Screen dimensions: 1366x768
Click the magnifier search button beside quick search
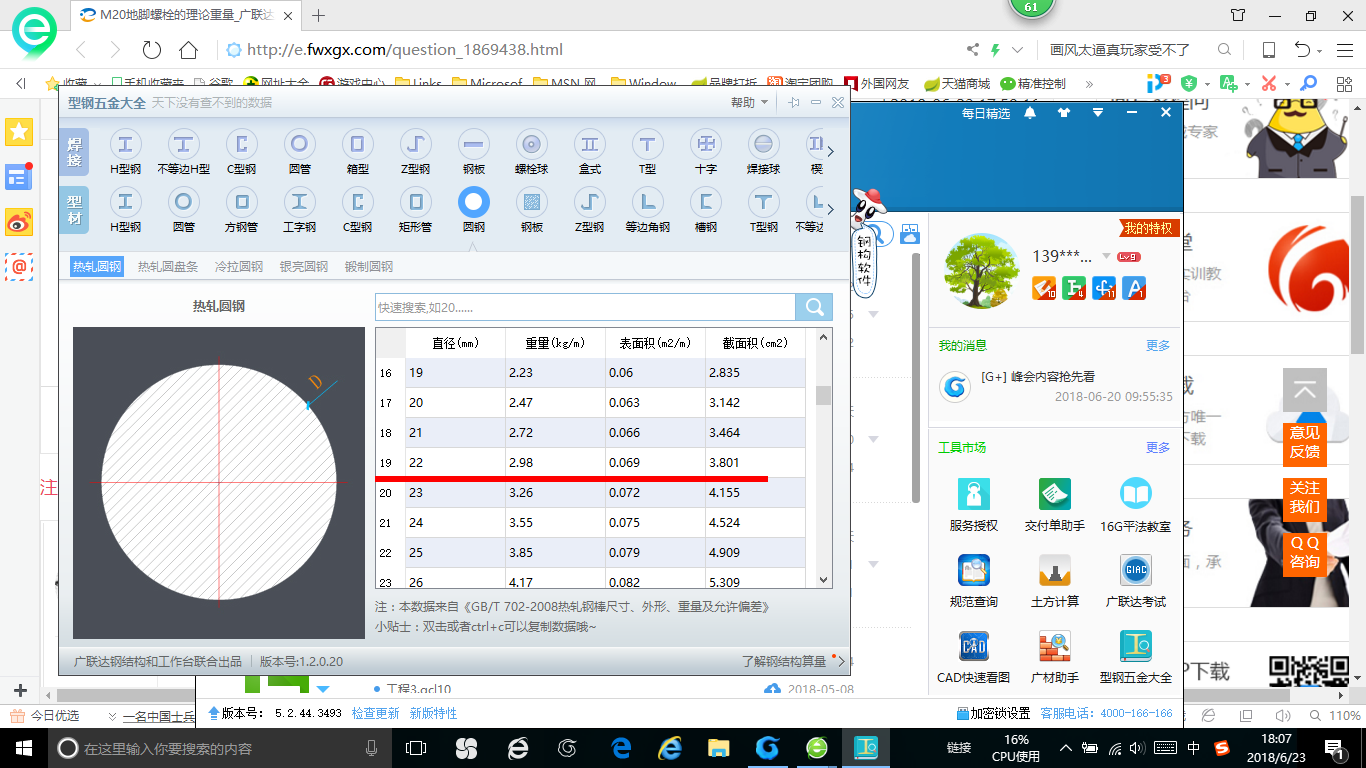814,307
